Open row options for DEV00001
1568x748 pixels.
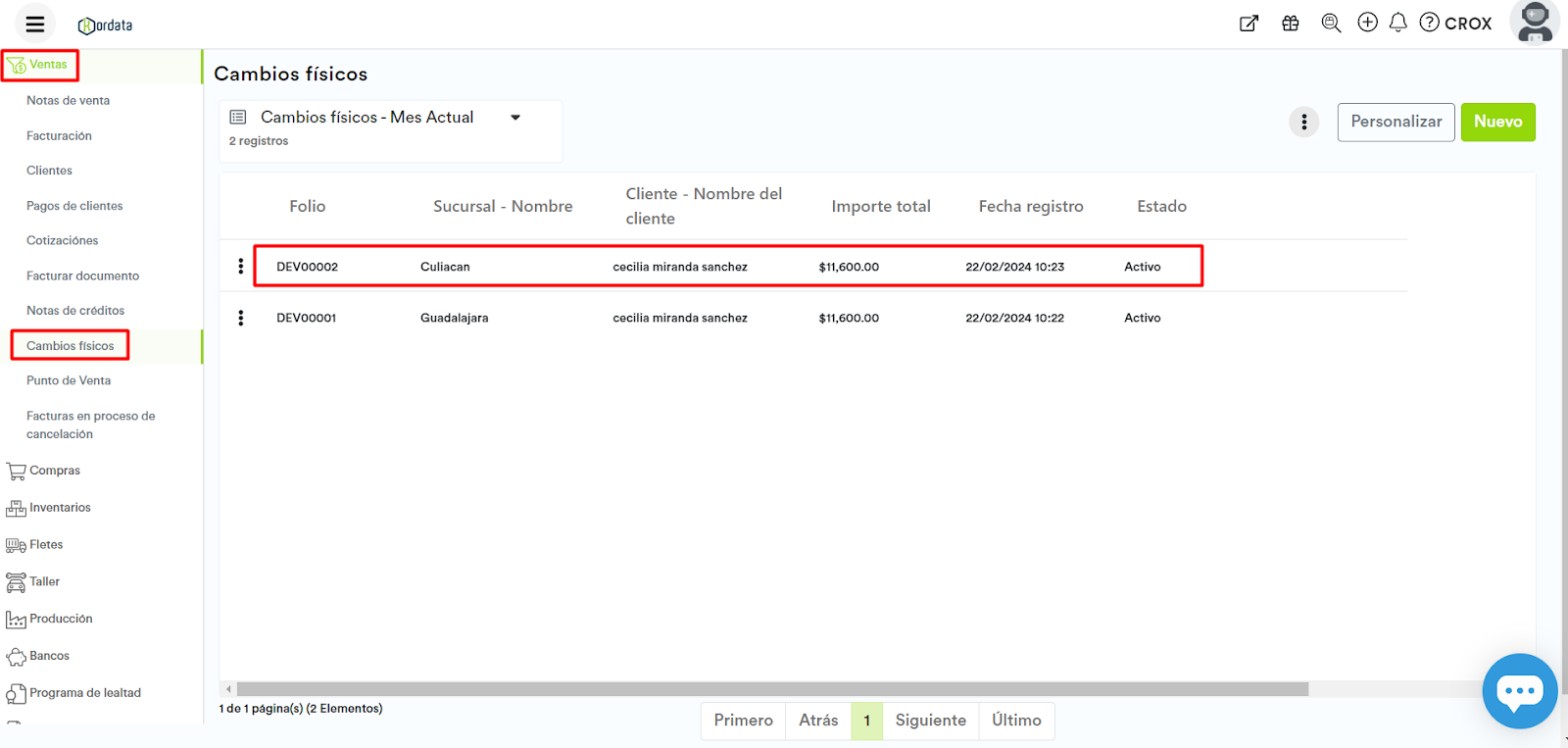coord(241,318)
